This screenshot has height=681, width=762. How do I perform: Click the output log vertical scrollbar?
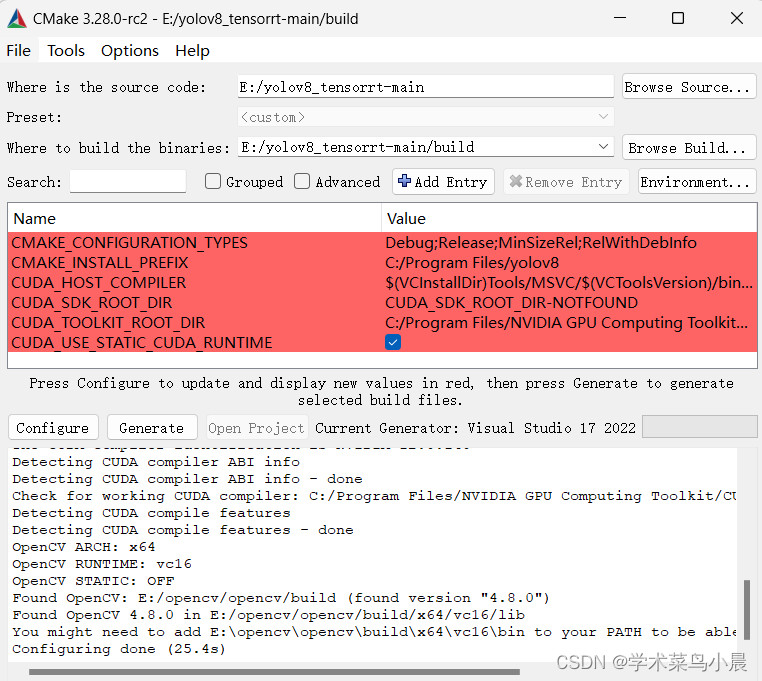tap(746, 611)
